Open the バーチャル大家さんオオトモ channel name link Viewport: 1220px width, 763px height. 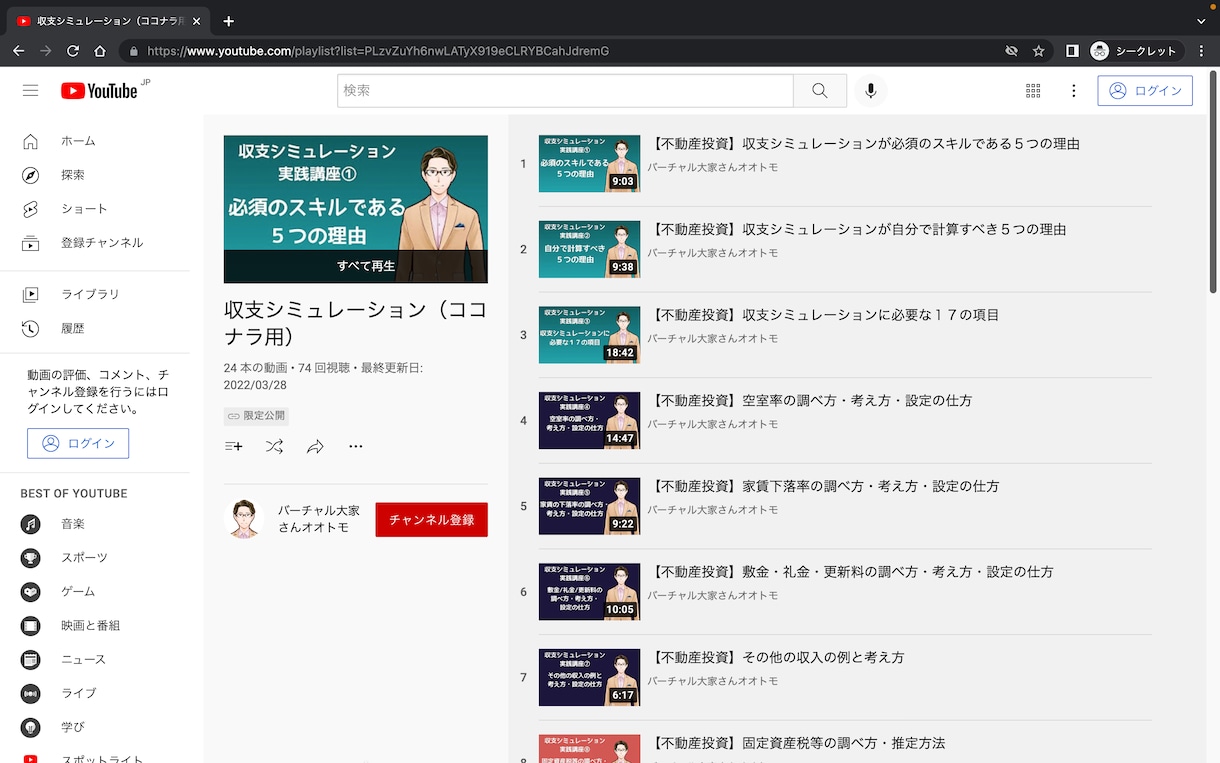(x=319, y=519)
